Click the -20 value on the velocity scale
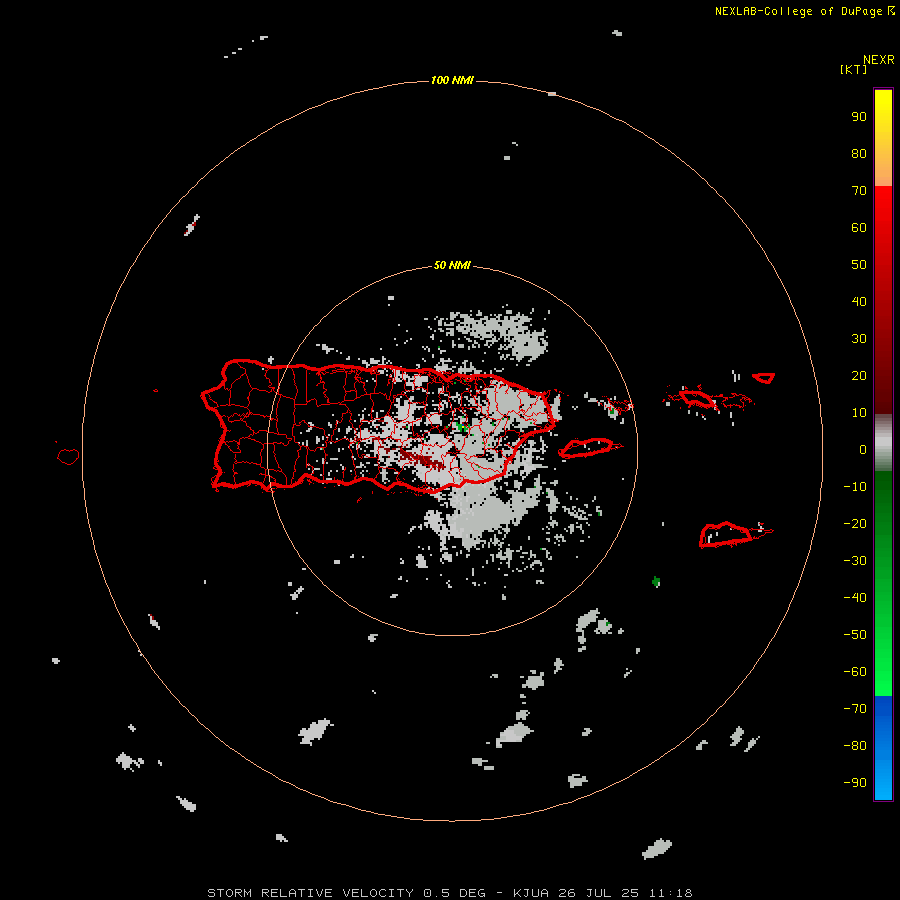Screen dimensions: 900x900 pyautogui.click(x=855, y=523)
